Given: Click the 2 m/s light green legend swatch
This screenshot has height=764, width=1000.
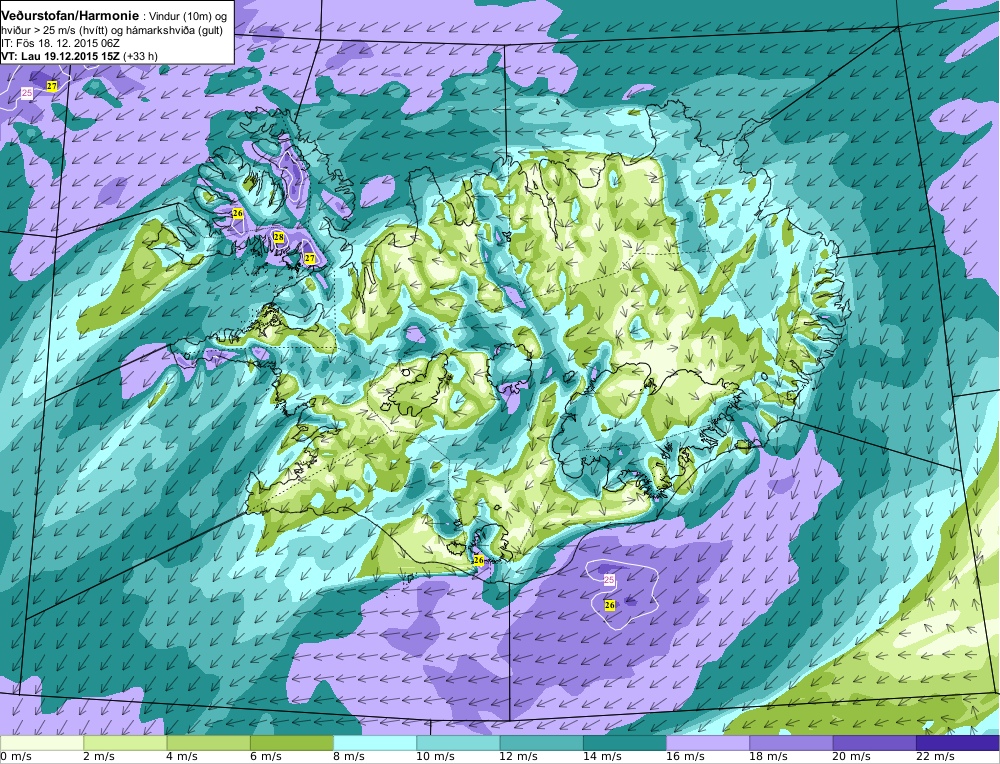Looking at the screenshot, I should [125, 743].
